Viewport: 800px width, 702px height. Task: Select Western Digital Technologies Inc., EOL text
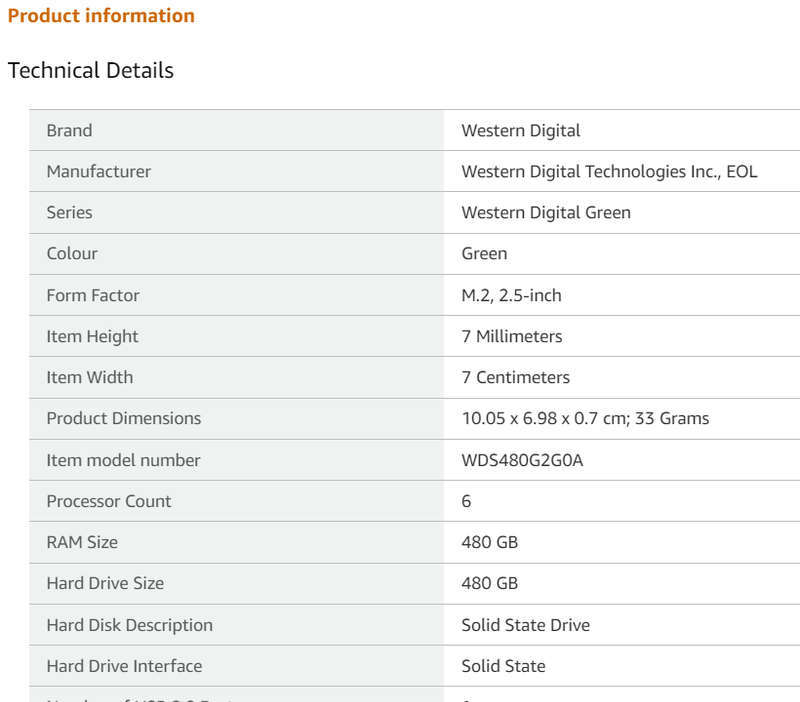(609, 172)
